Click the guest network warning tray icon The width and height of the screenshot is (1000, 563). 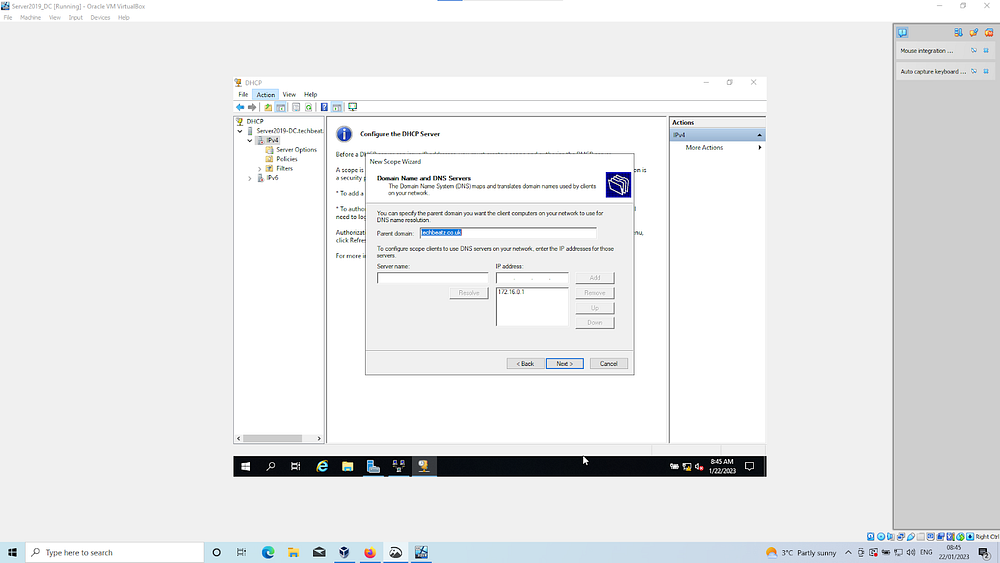coord(687,467)
